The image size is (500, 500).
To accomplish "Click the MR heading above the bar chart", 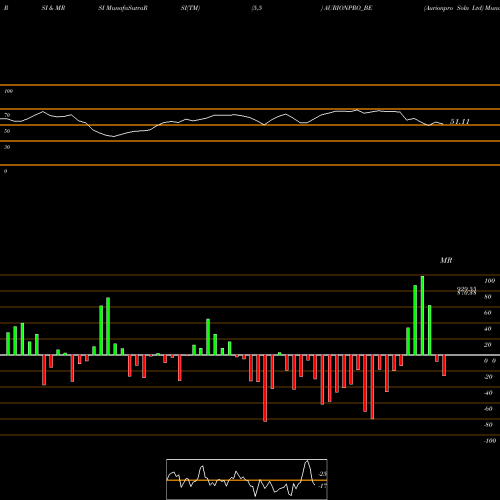I will pos(446,260).
